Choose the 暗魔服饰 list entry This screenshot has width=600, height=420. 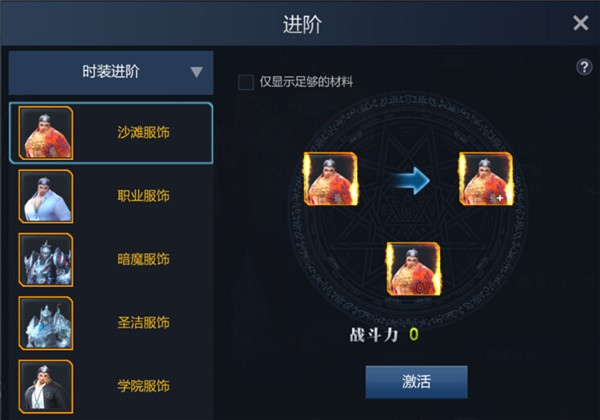[111, 260]
